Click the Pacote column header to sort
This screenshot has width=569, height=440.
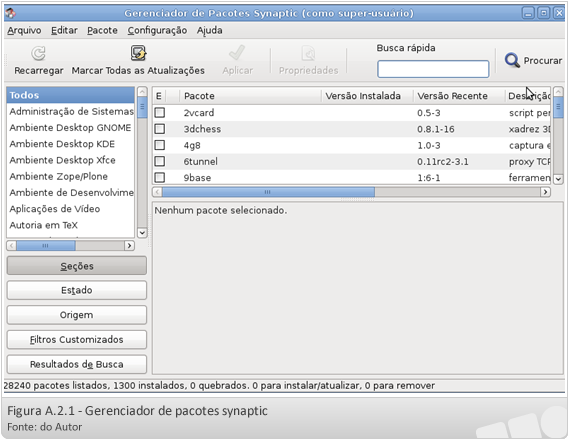coord(250,96)
